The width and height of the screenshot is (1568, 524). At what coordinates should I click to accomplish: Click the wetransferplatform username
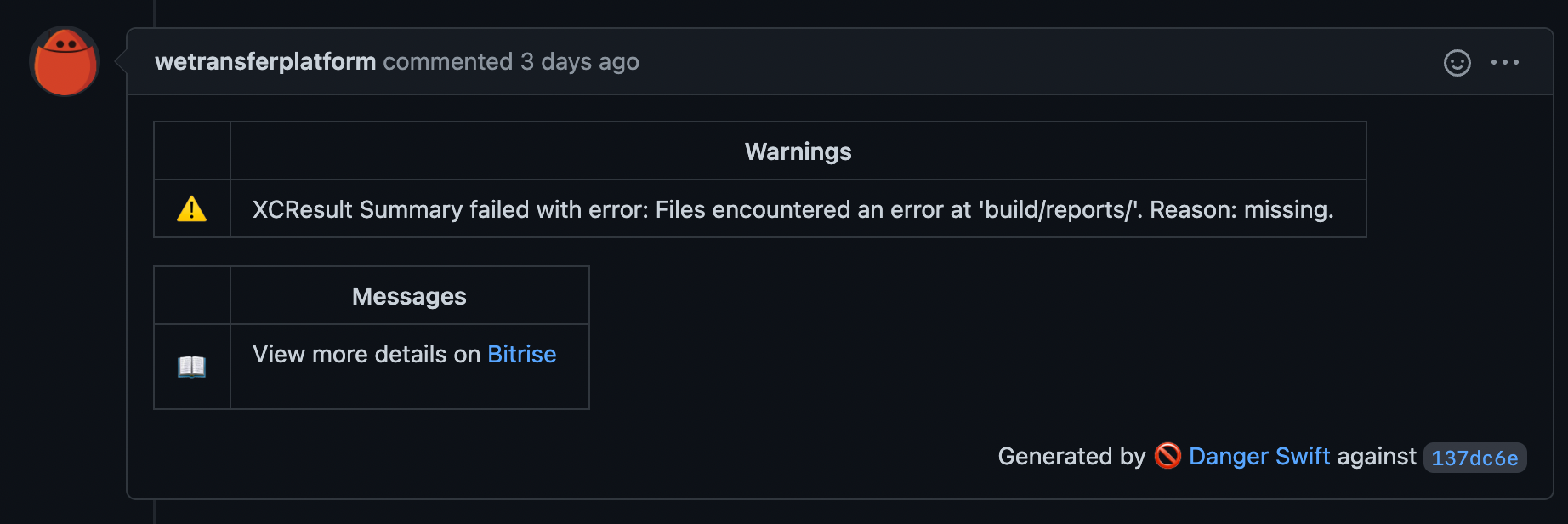point(264,61)
